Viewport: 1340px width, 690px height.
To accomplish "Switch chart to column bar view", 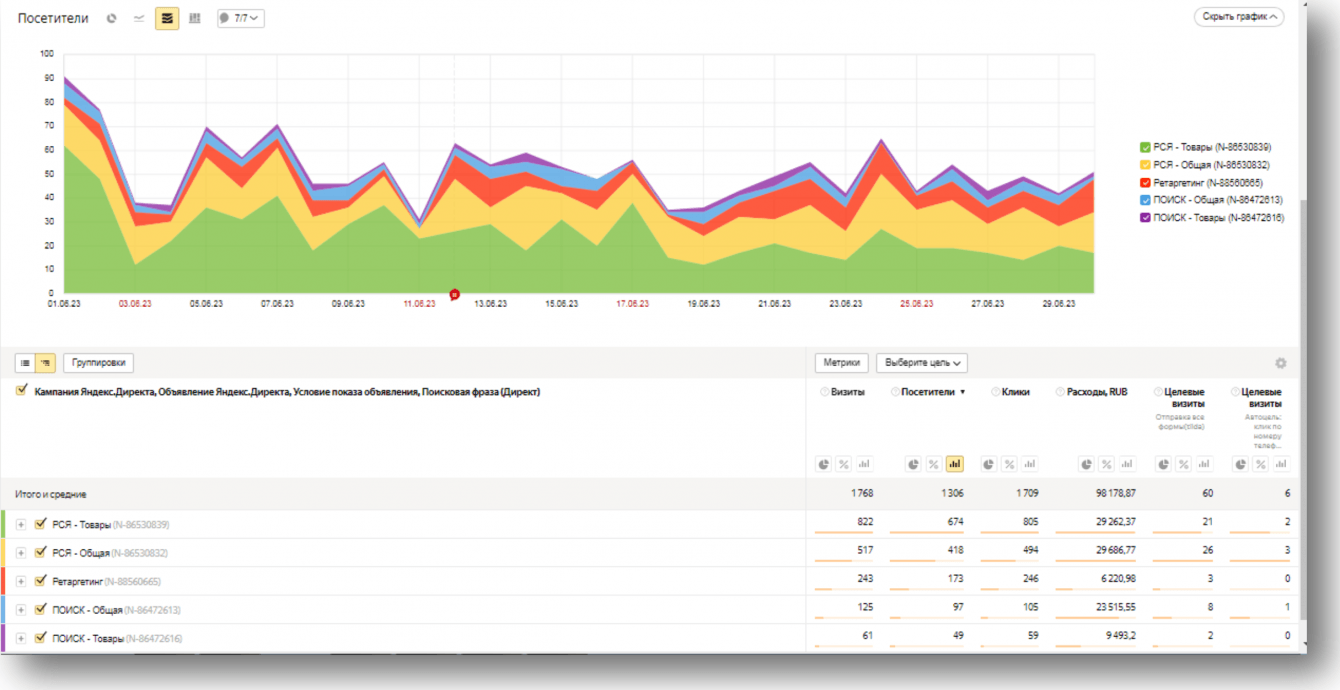I will (x=195, y=19).
